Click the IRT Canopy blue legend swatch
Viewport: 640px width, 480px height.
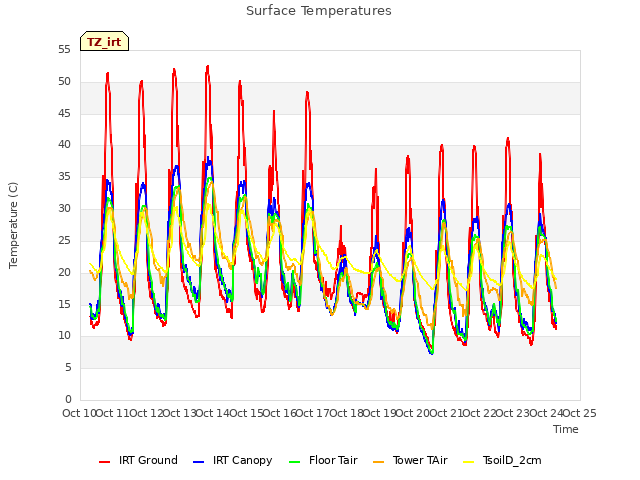tap(198, 461)
